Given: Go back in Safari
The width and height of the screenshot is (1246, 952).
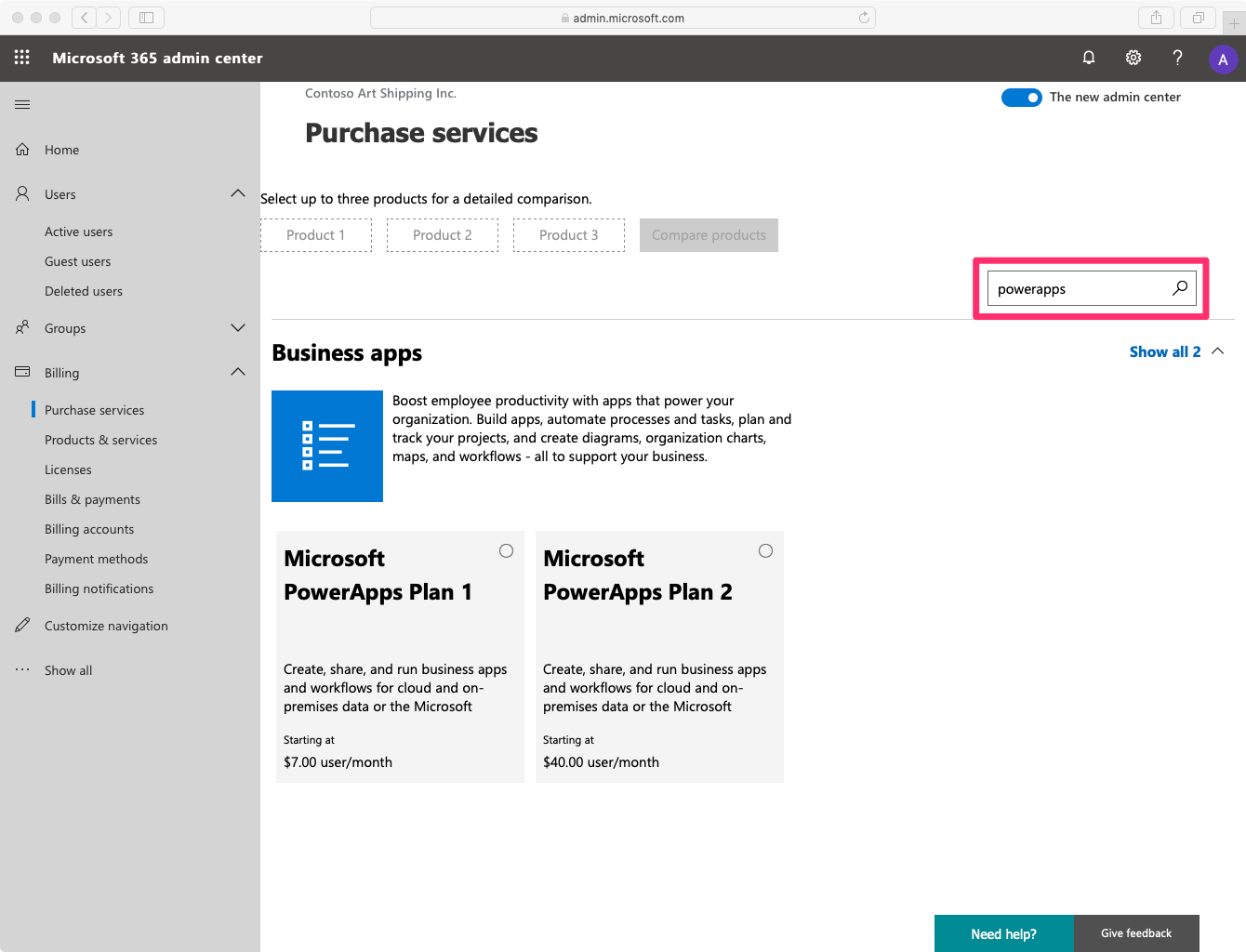Looking at the screenshot, I should coord(84,17).
